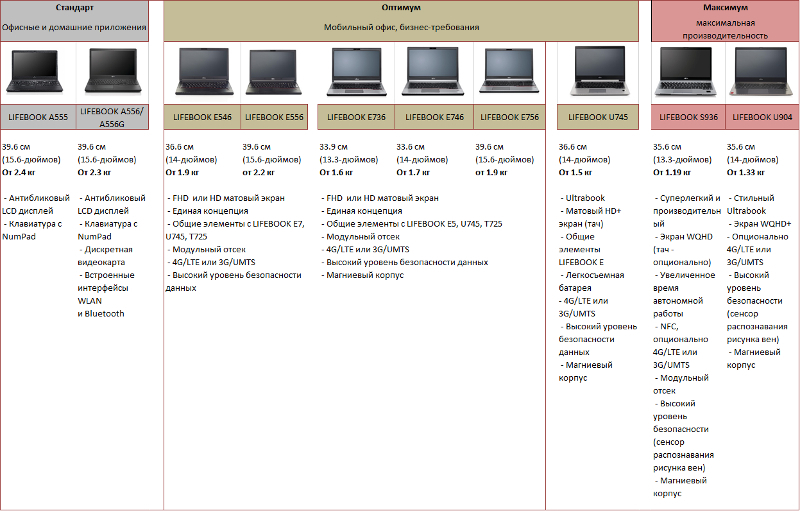
Task: Click 'Общие элементы с LIFEBOOK E5, U745, T725'
Action: tap(414, 224)
